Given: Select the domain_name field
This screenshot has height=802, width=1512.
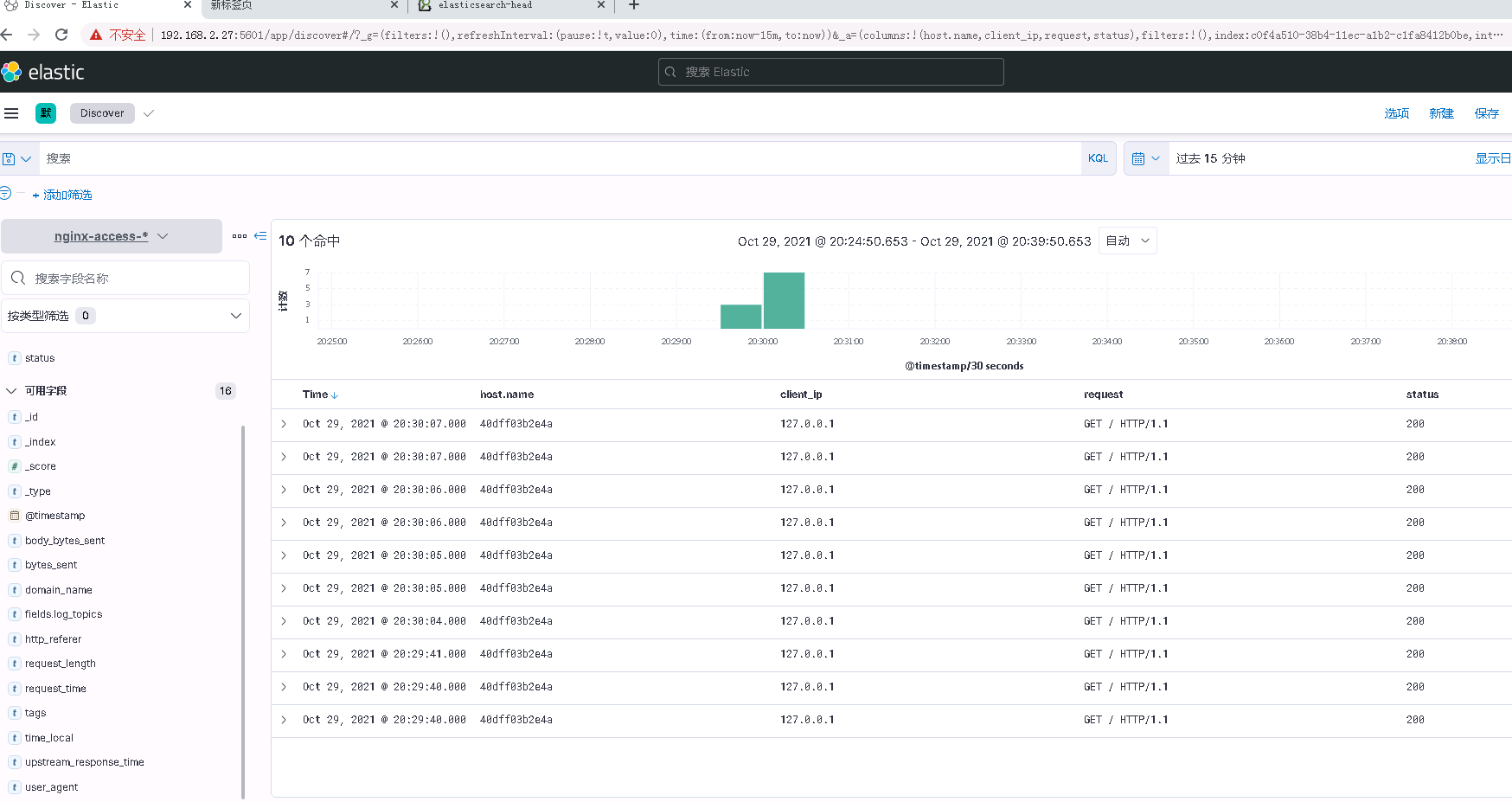Looking at the screenshot, I should [59, 590].
